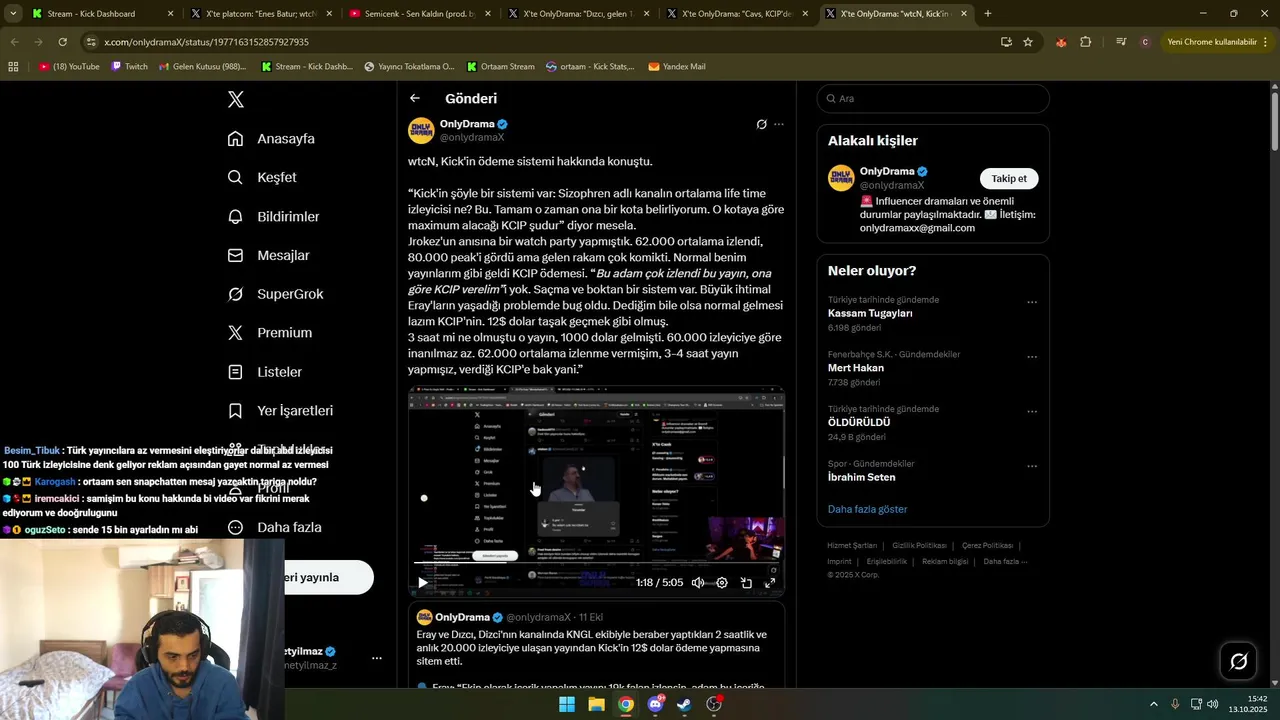Click the post author's OnlyDrama avatar

click(x=421, y=130)
